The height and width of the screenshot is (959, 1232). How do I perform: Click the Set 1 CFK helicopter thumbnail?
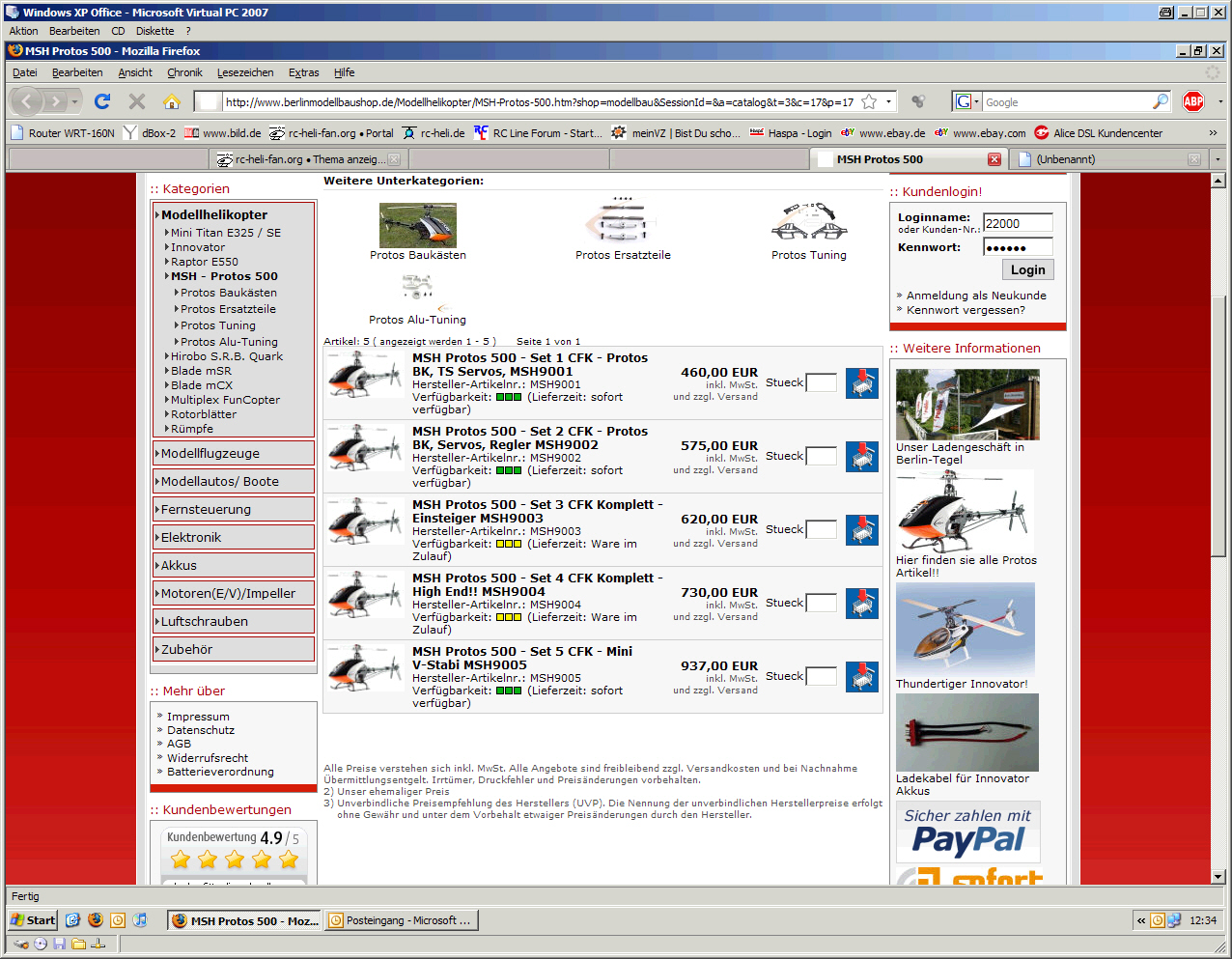[365, 374]
